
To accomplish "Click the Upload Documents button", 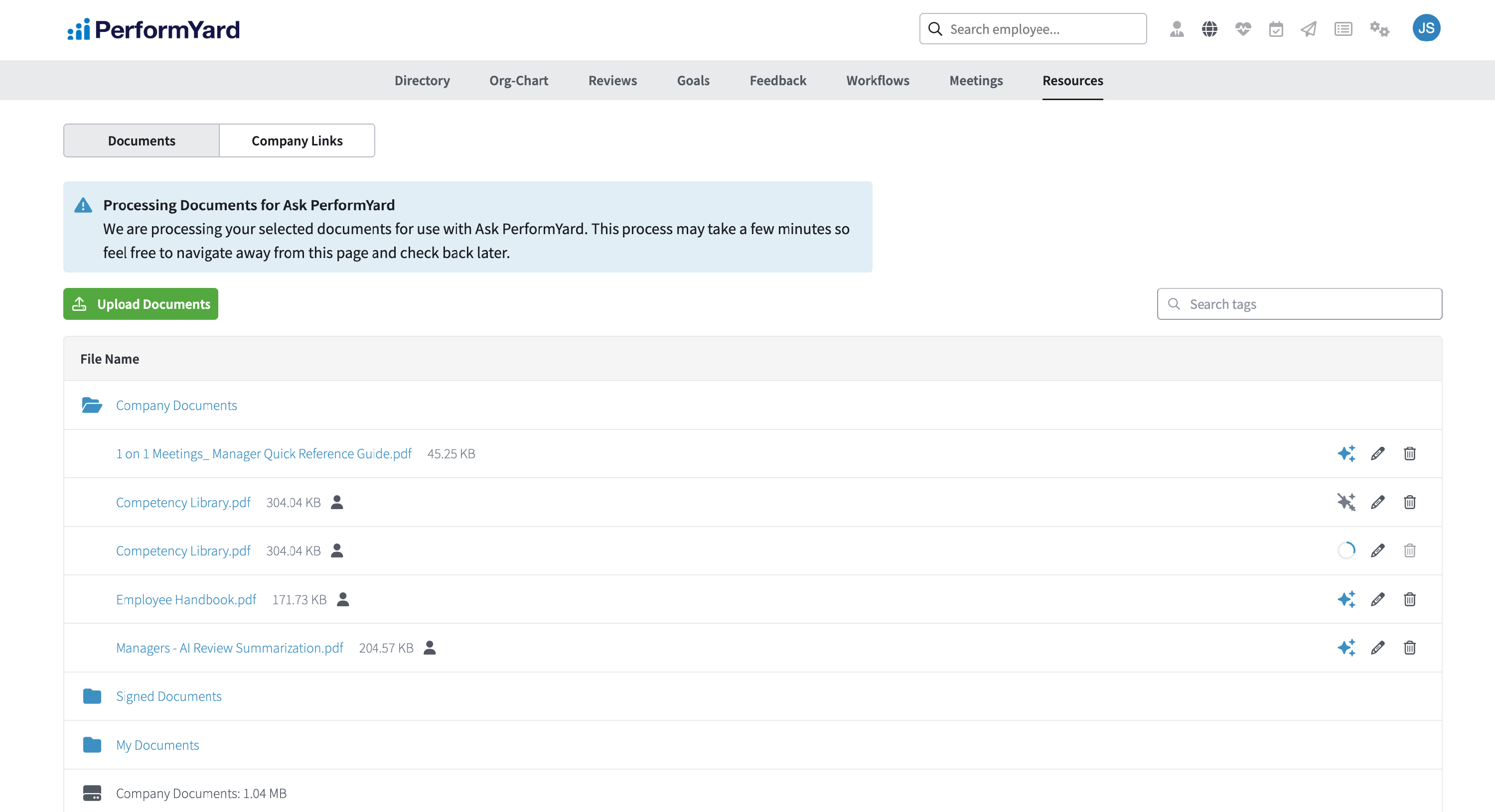I will coord(141,304).
